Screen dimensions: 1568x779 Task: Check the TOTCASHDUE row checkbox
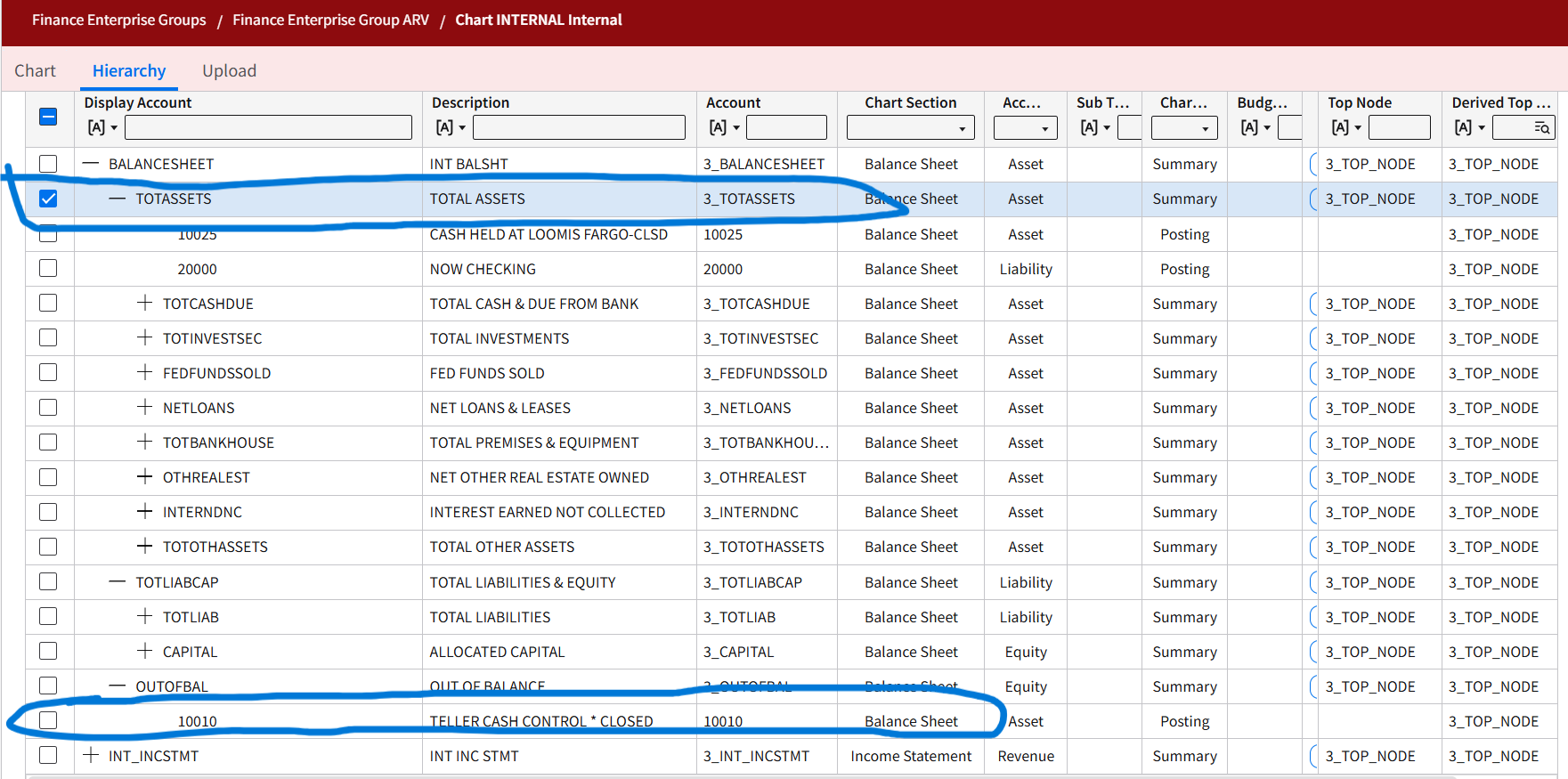tap(48, 303)
